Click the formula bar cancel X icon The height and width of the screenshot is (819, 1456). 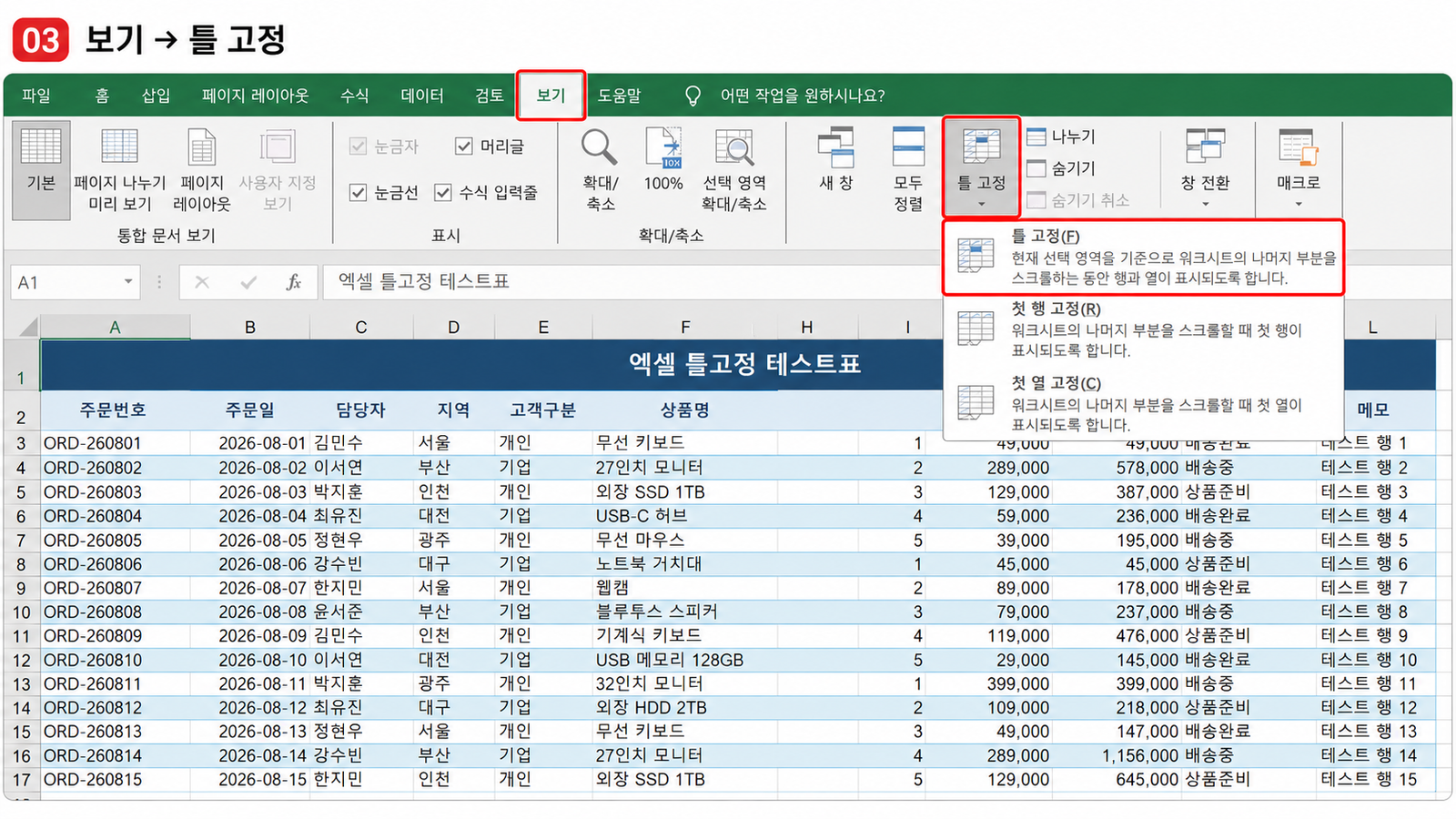(x=202, y=282)
